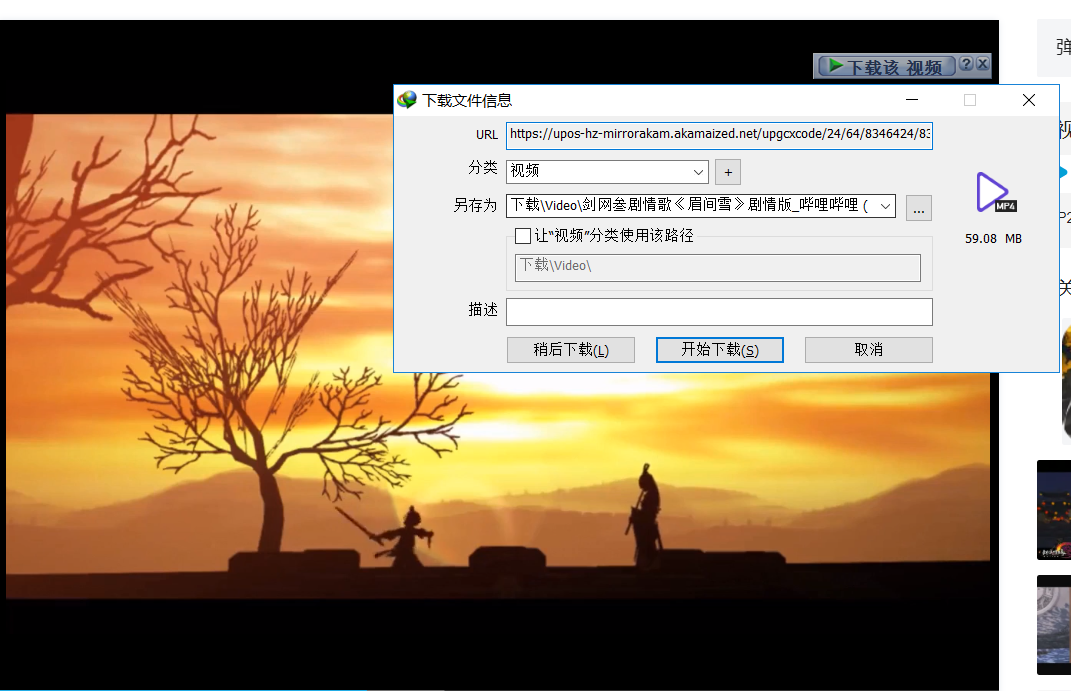
Task: Click the 下载该视频 button above the video
Action: pyautogui.click(x=887, y=67)
